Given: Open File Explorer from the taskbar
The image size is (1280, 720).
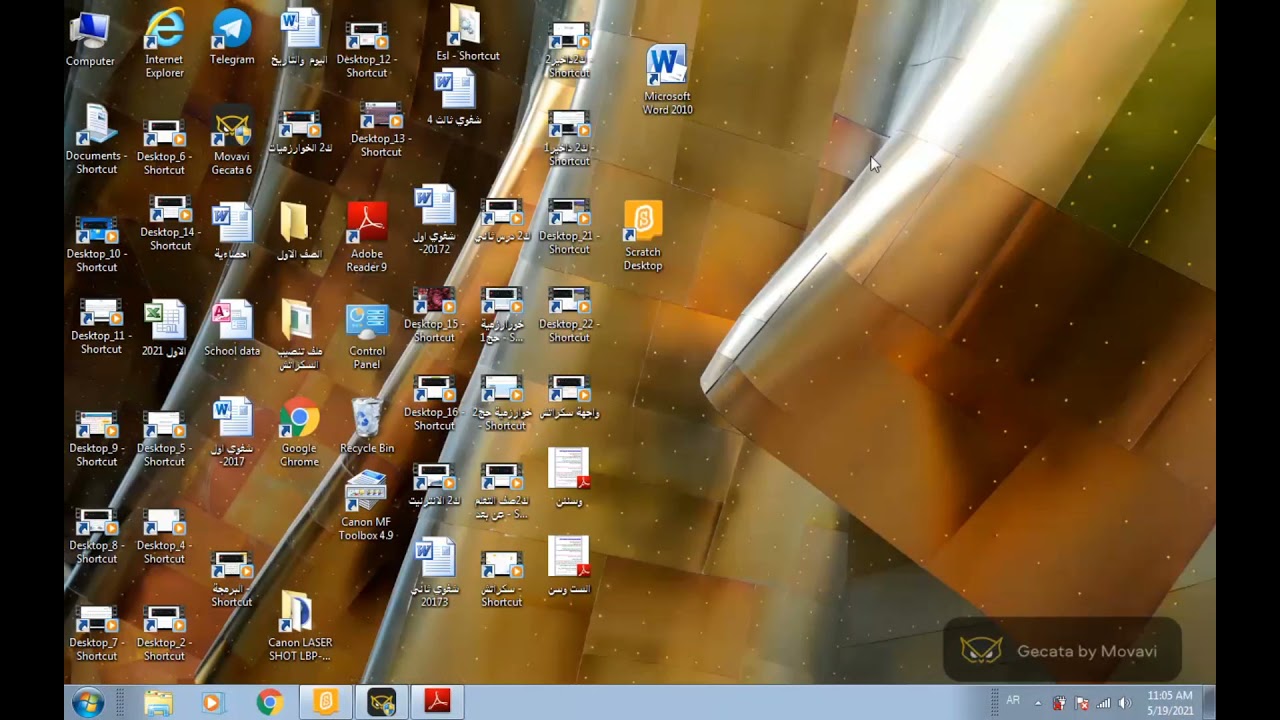Looking at the screenshot, I should [158, 703].
